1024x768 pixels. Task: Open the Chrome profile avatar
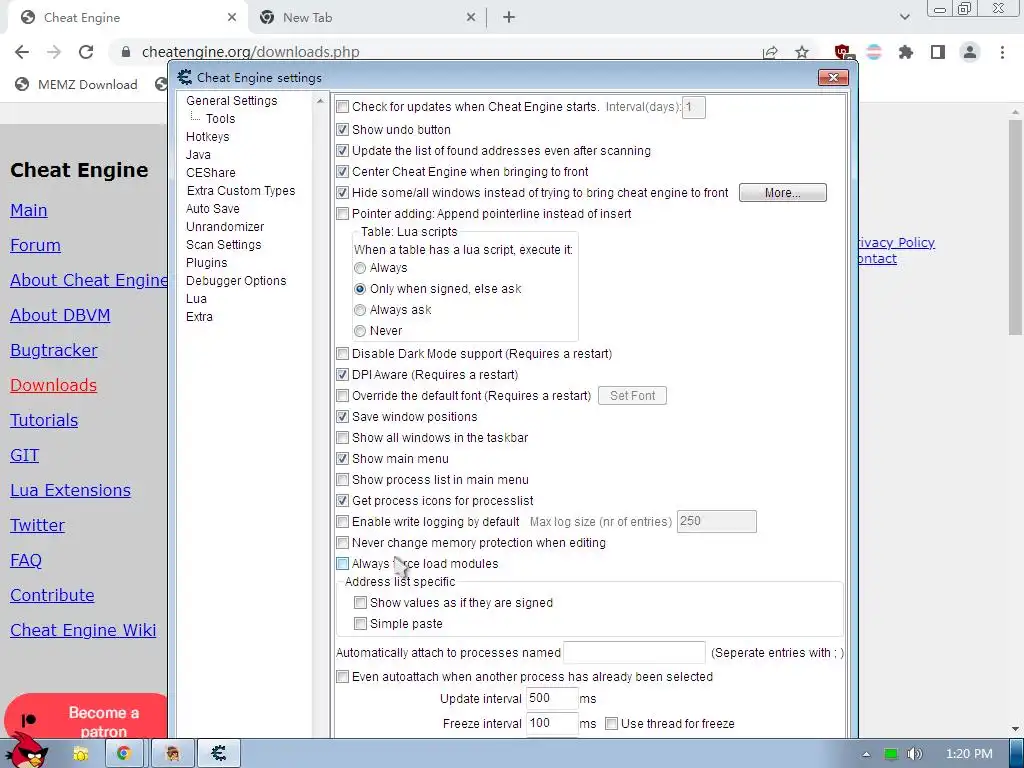pos(970,52)
